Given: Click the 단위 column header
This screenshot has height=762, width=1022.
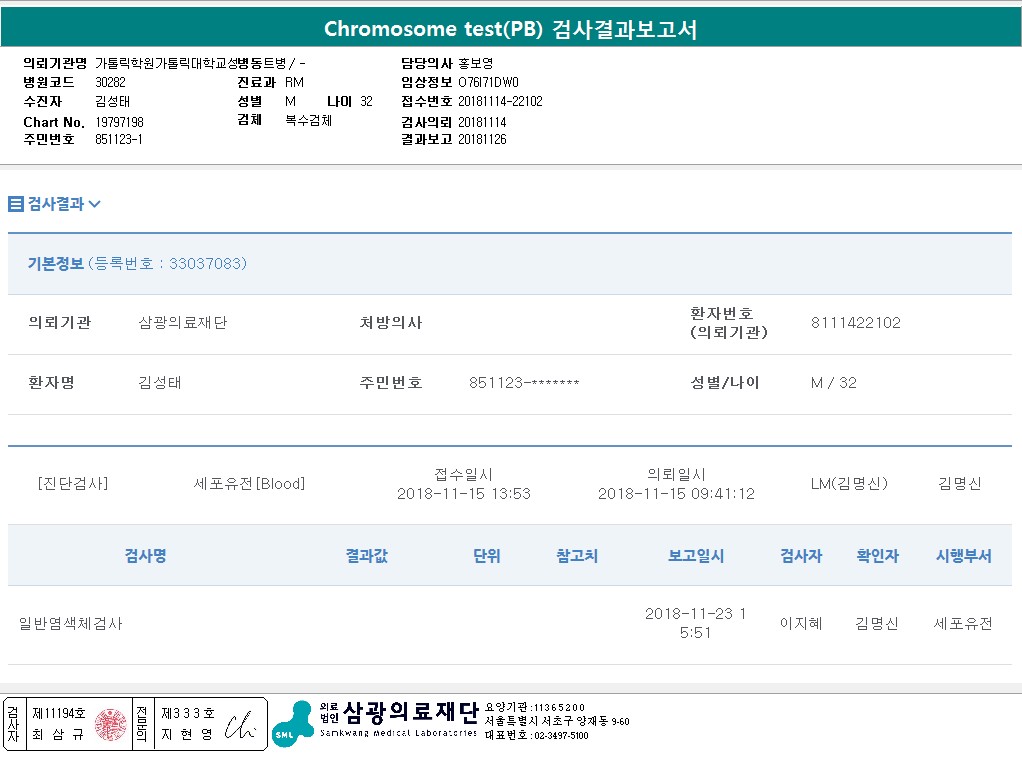Looking at the screenshot, I should pos(486,556).
